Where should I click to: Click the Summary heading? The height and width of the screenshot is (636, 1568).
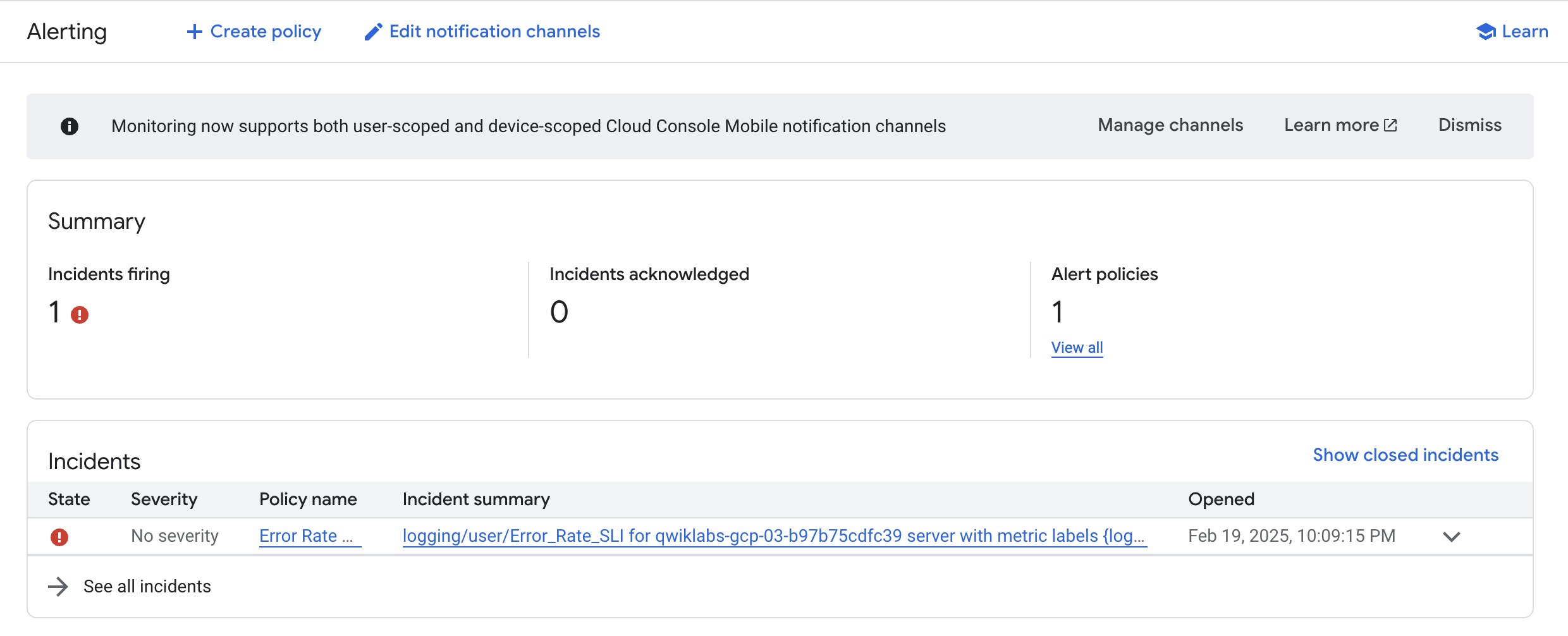97,221
